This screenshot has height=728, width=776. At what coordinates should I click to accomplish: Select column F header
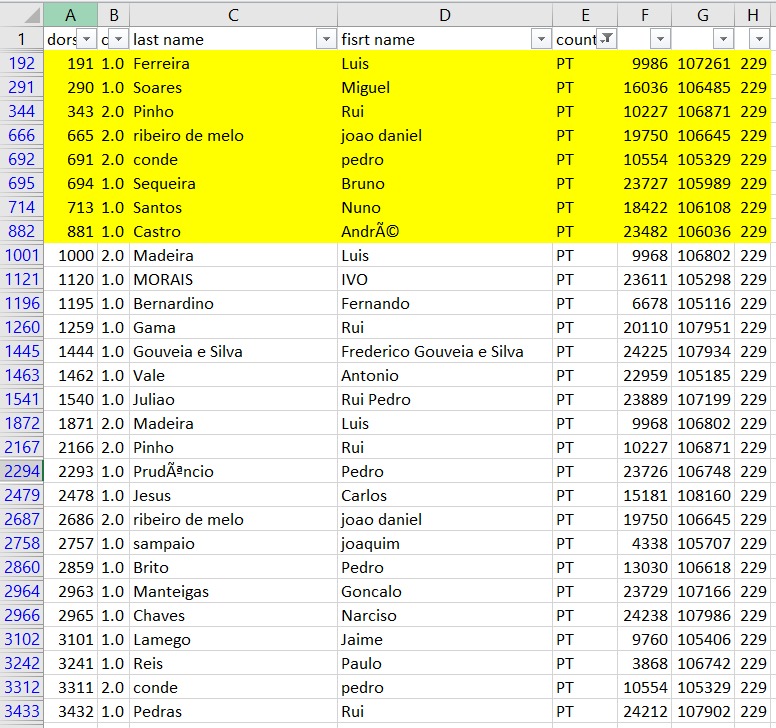[x=644, y=15]
